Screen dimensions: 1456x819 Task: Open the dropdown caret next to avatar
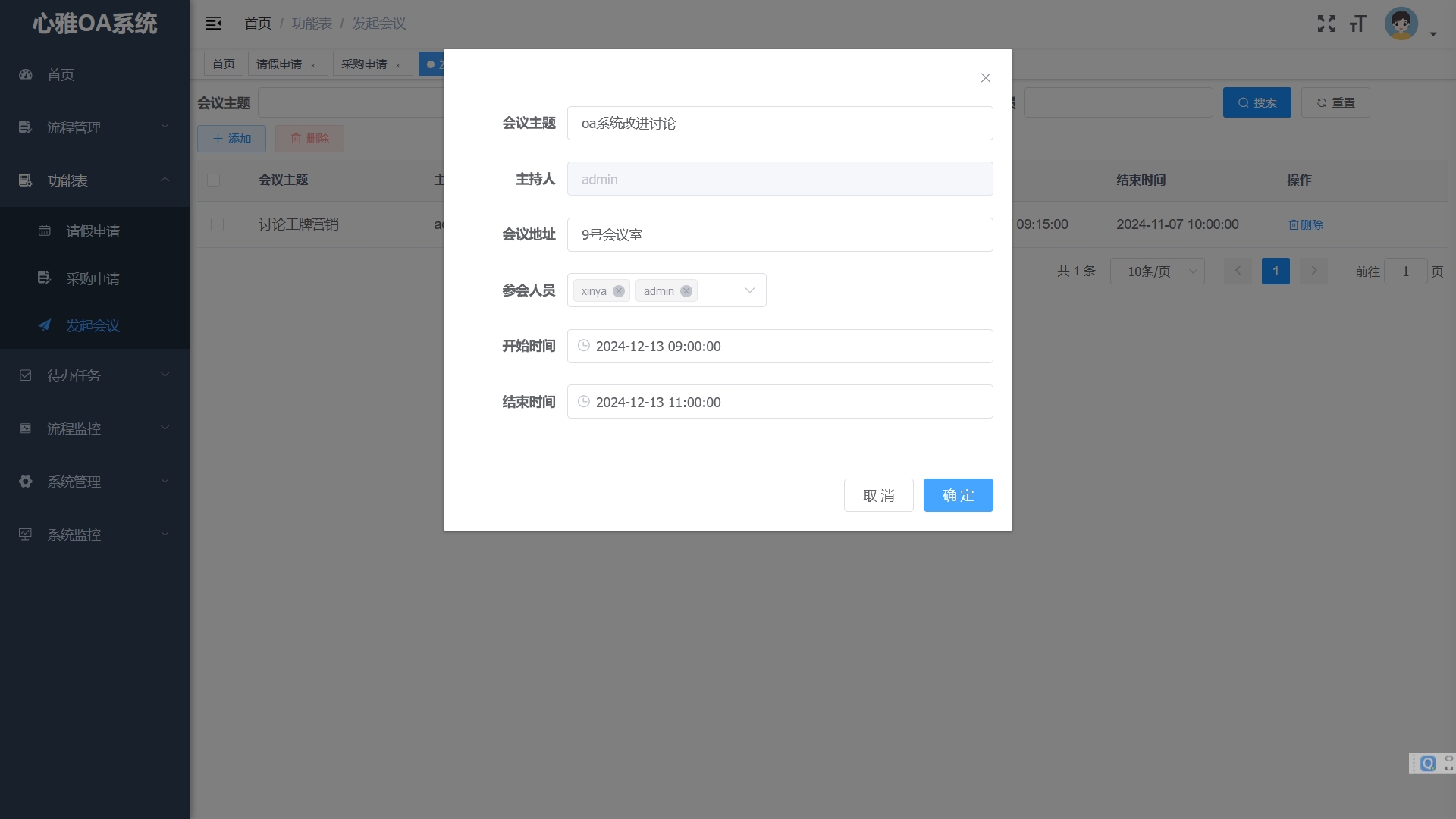[1433, 34]
